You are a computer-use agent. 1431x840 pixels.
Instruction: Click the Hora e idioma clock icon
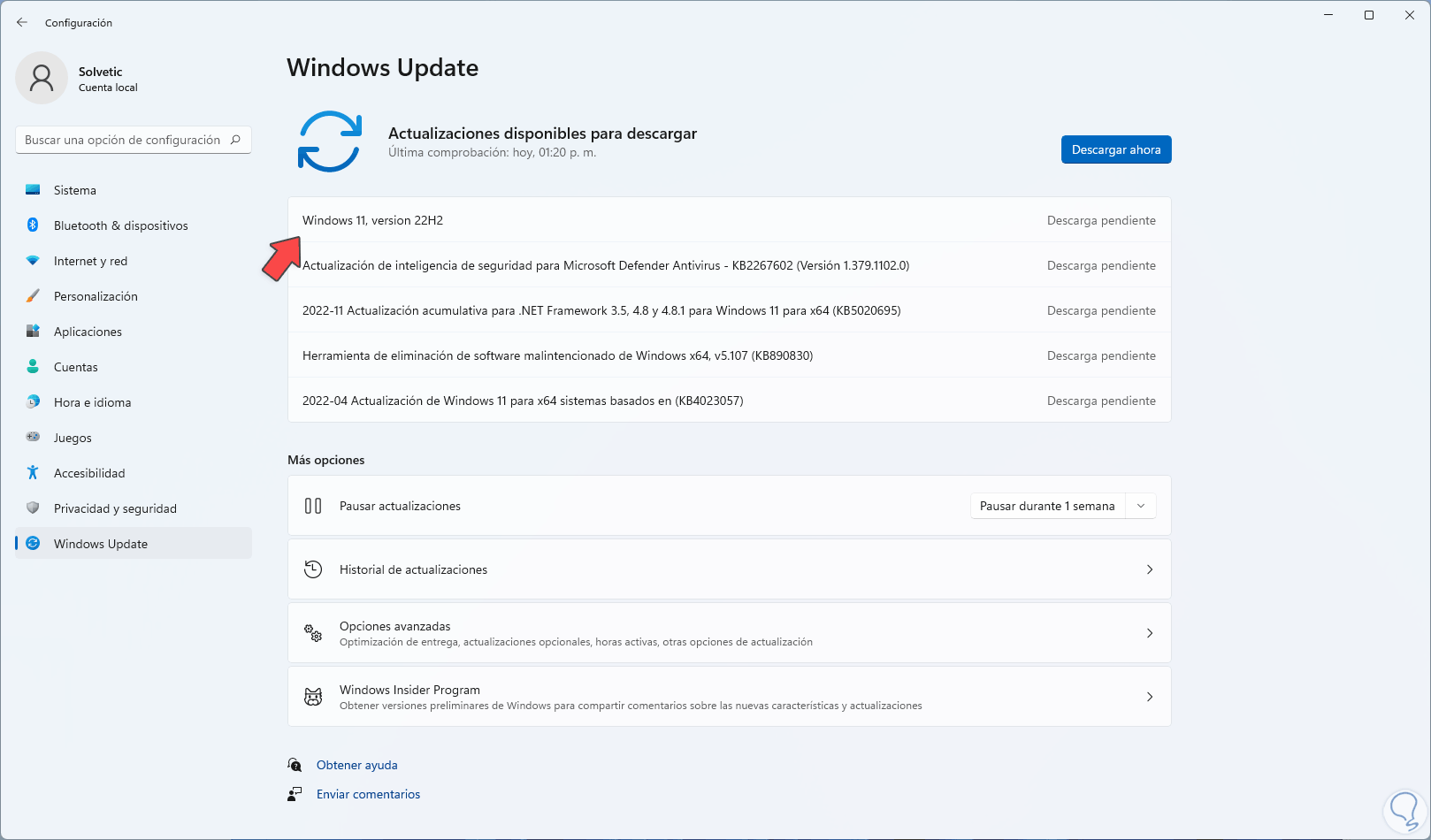point(33,402)
